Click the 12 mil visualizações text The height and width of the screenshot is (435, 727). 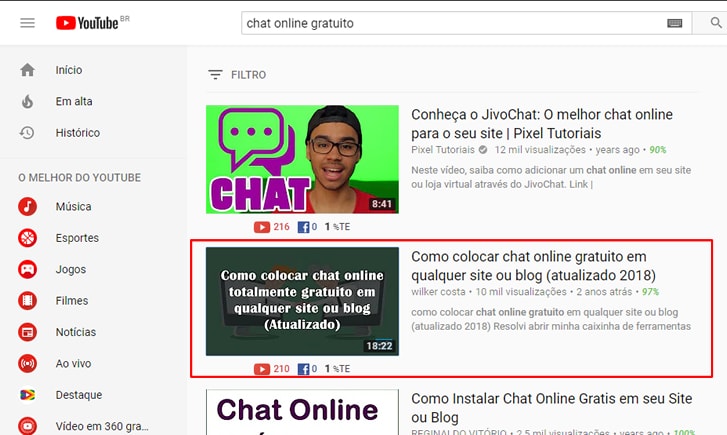coord(540,150)
